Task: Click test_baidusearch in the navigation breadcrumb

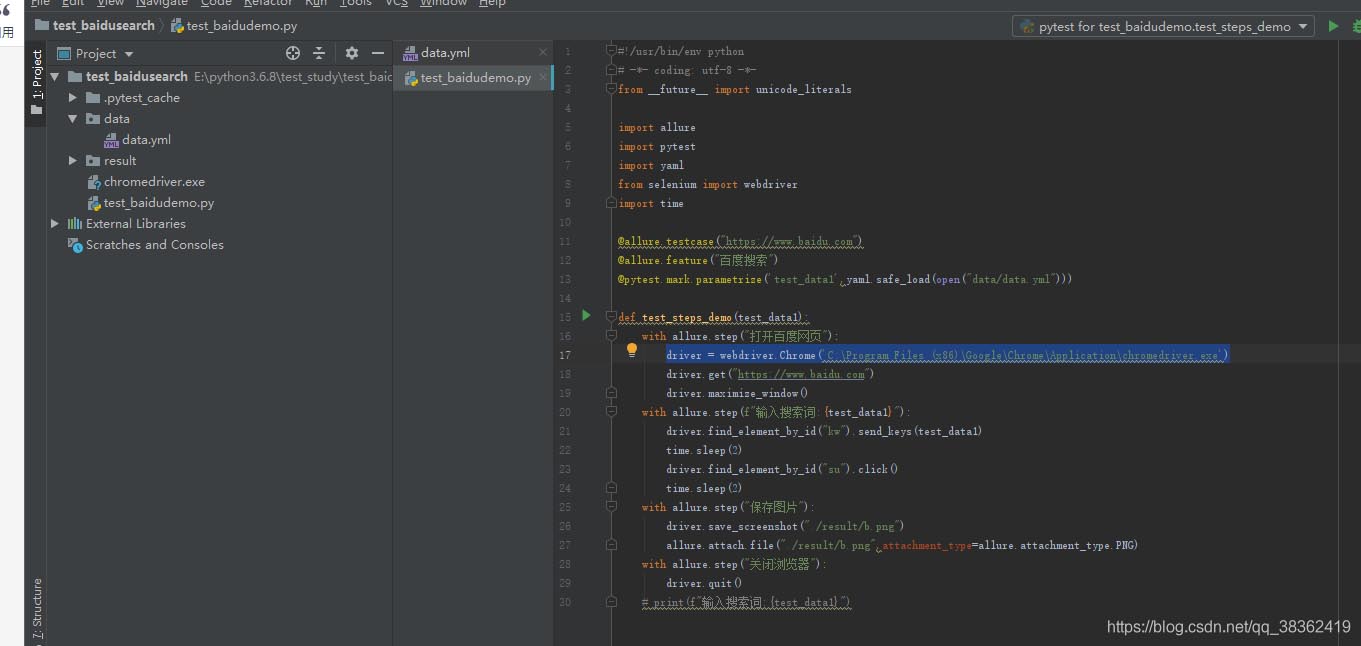Action: [103, 26]
